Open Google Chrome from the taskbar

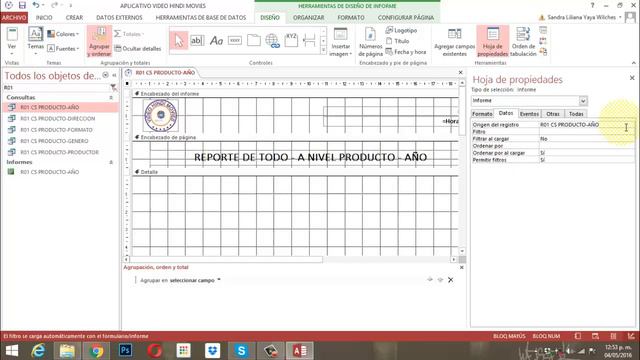[96, 351]
